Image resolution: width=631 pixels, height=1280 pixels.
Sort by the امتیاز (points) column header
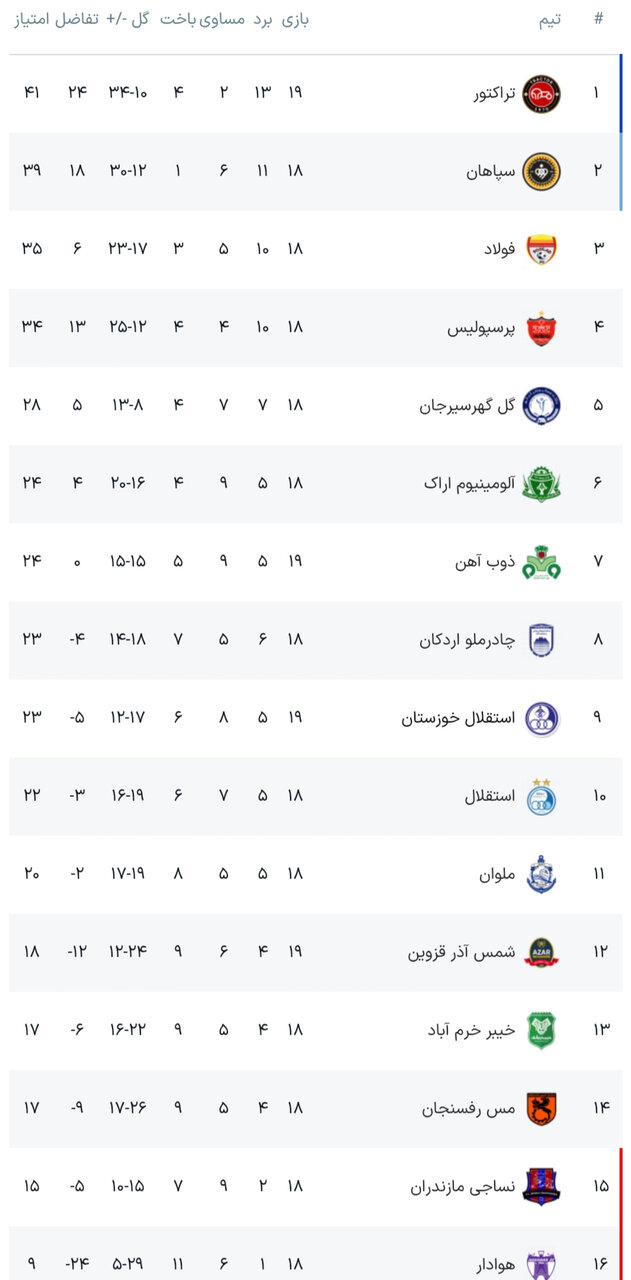[33, 20]
